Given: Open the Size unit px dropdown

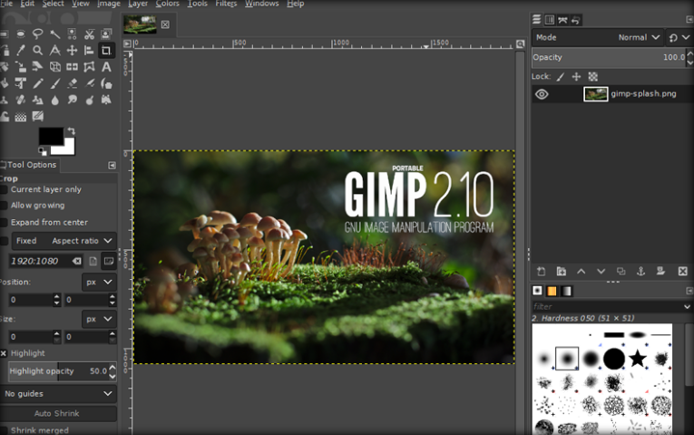Looking at the screenshot, I should 99,319.
